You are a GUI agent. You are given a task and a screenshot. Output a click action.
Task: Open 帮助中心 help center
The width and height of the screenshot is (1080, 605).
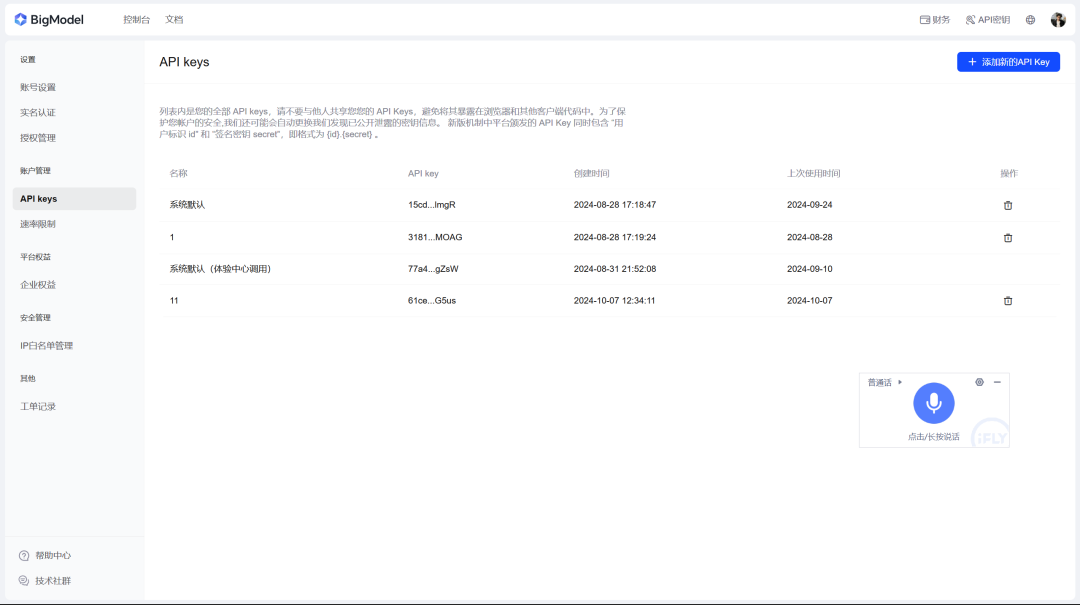tap(45, 555)
